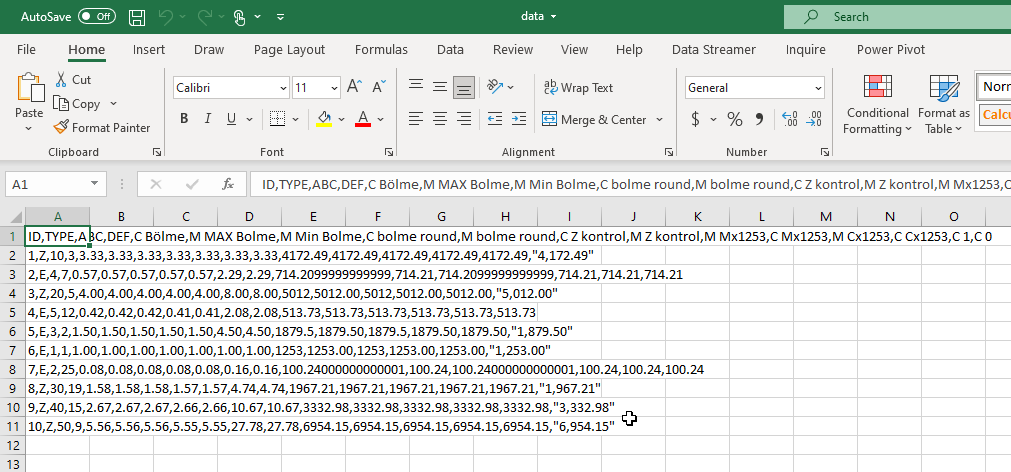Switch to the Power Pivot tab
The height and width of the screenshot is (472, 1011).
(890, 50)
